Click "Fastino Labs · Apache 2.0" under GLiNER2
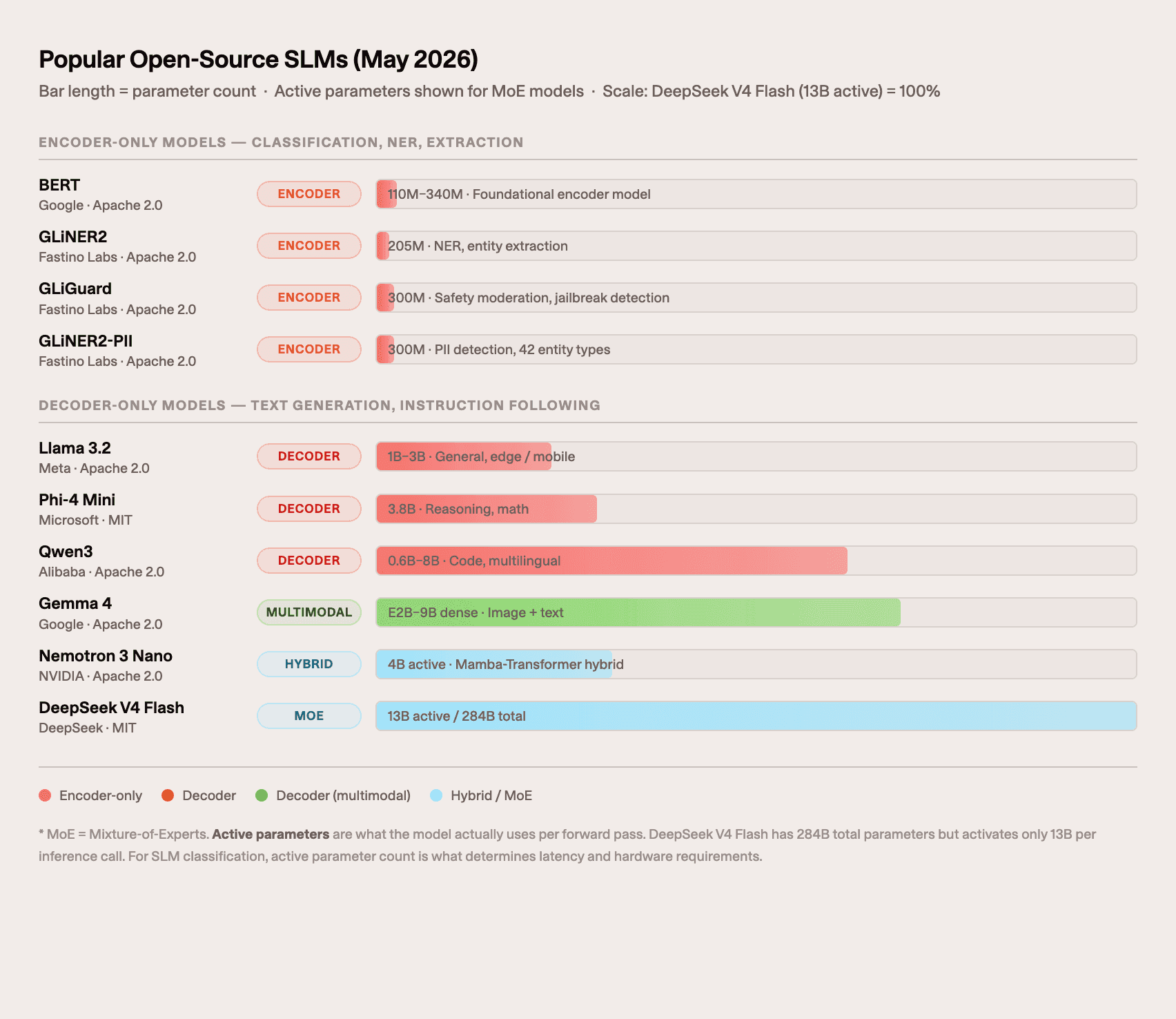The width and height of the screenshot is (1176, 1019). [x=117, y=258]
